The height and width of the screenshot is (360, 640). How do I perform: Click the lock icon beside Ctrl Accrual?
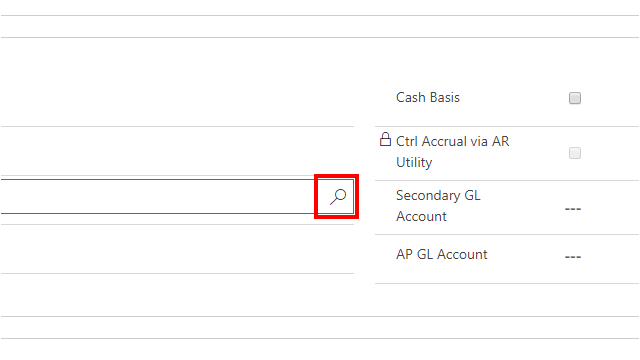(385, 140)
